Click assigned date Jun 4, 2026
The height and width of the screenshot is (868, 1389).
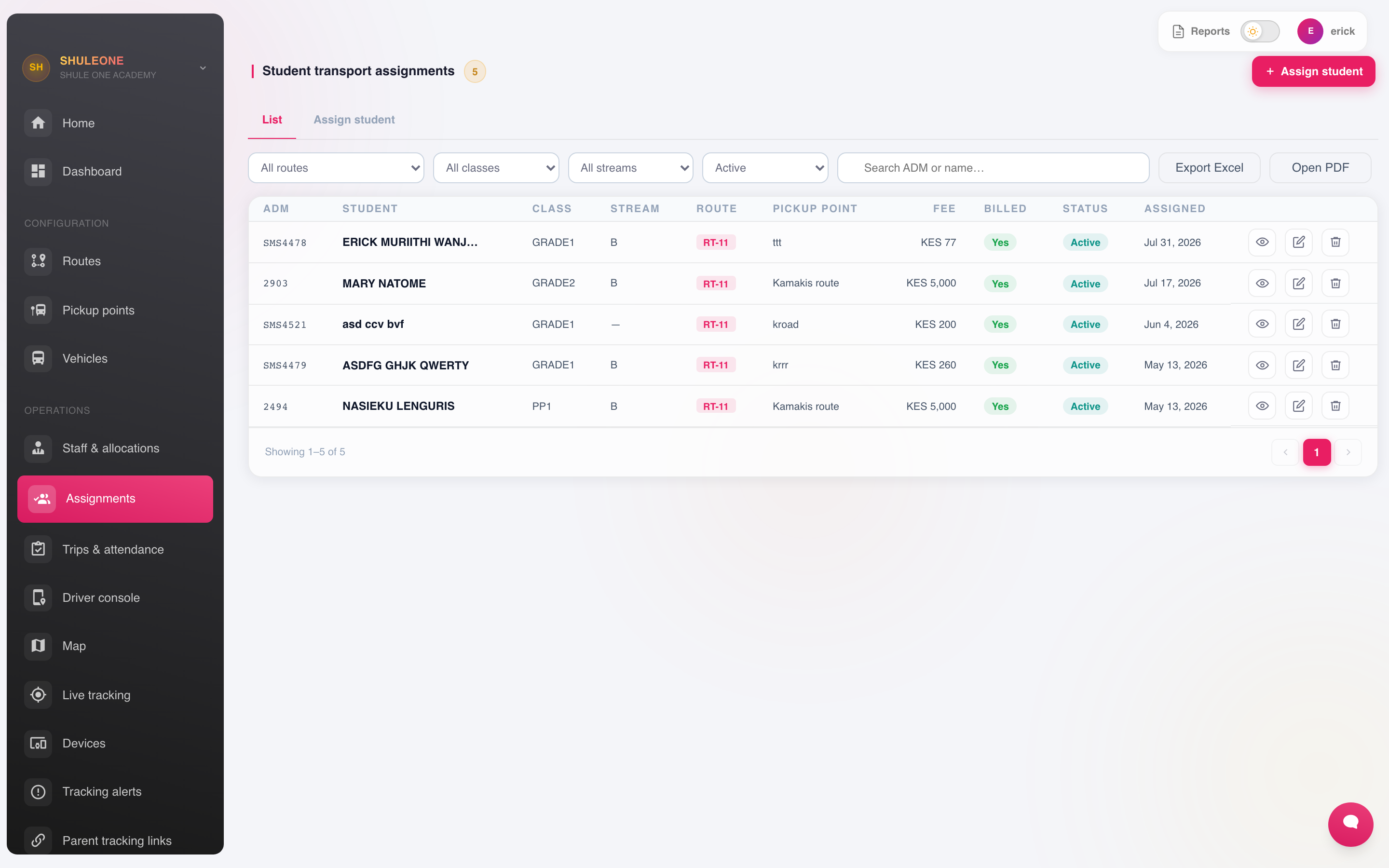click(x=1171, y=325)
